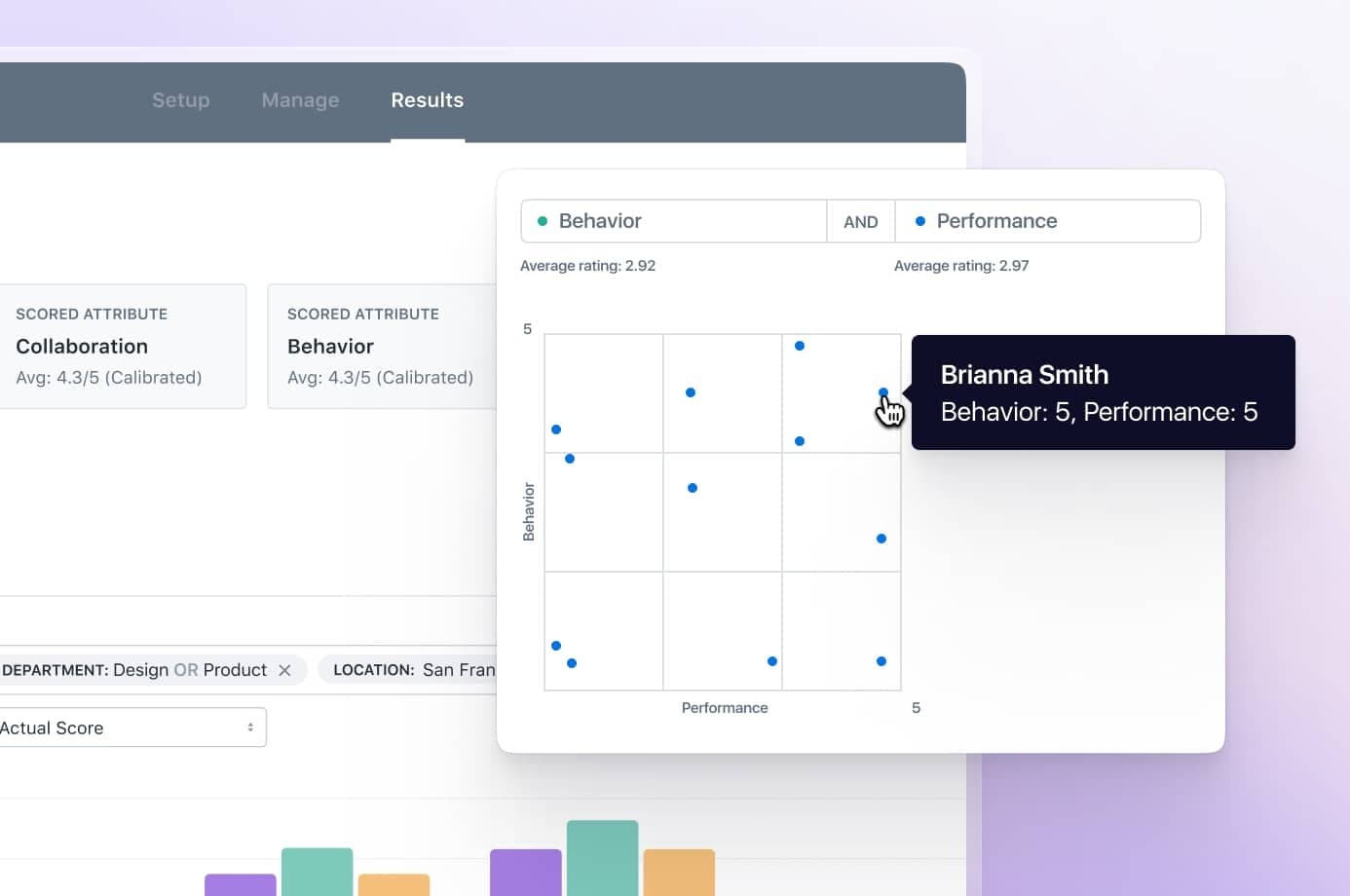Open the Manage tab
This screenshot has height=896, width=1350.
click(300, 100)
